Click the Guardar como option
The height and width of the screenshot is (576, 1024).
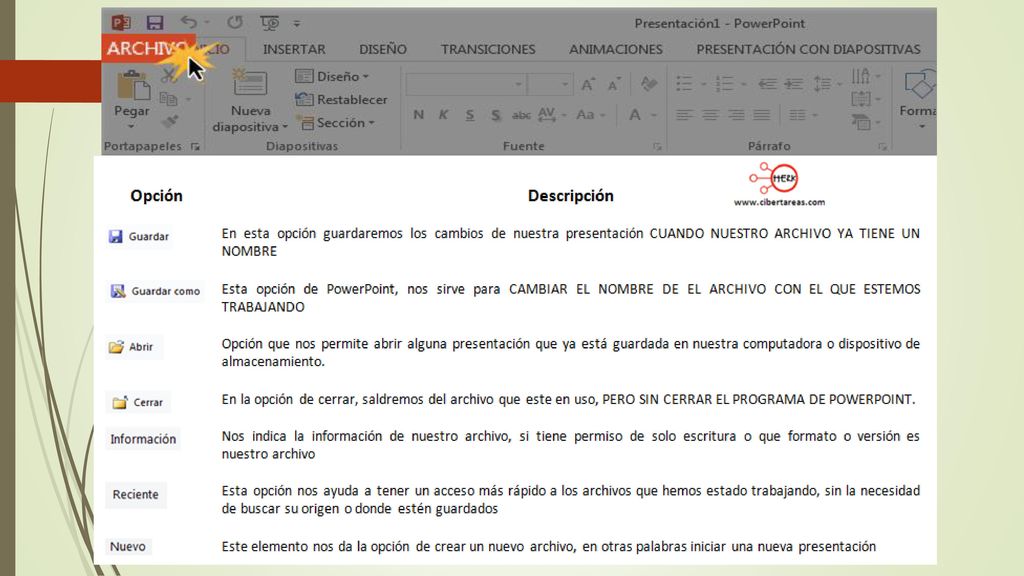point(155,291)
